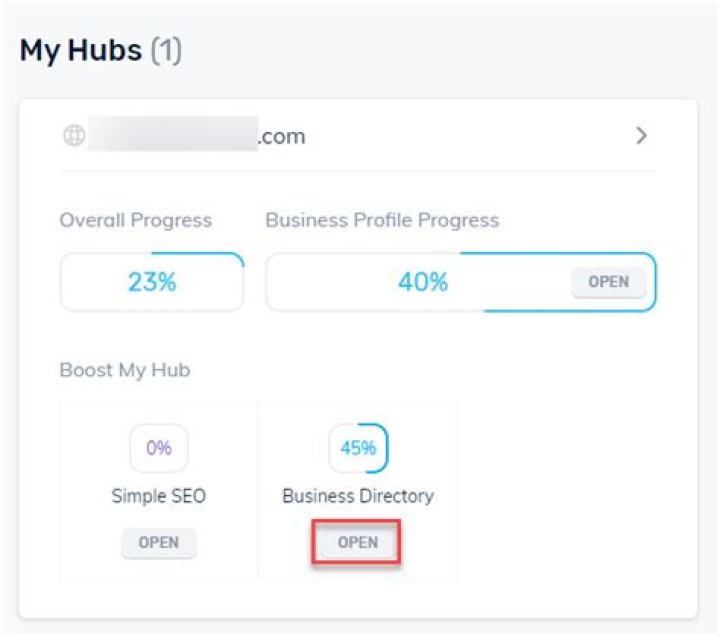720x636 pixels.
Task: Click the .com domain suffix text
Action: [282, 136]
